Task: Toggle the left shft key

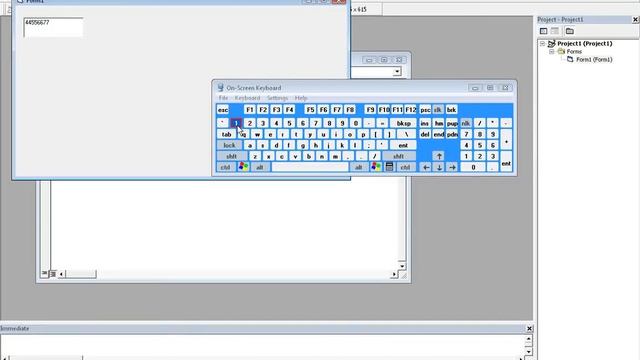Action: pyautogui.click(x=232, y=156)
